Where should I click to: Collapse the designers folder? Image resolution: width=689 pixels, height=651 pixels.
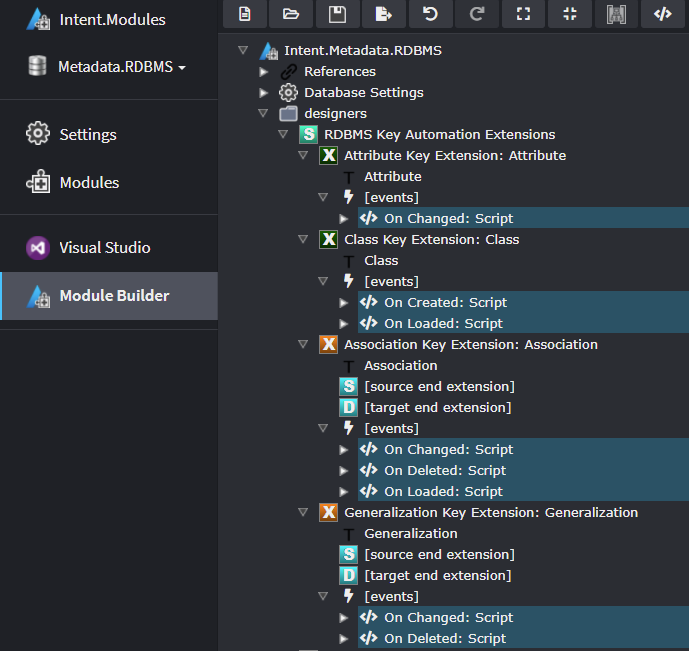point(264,114)
